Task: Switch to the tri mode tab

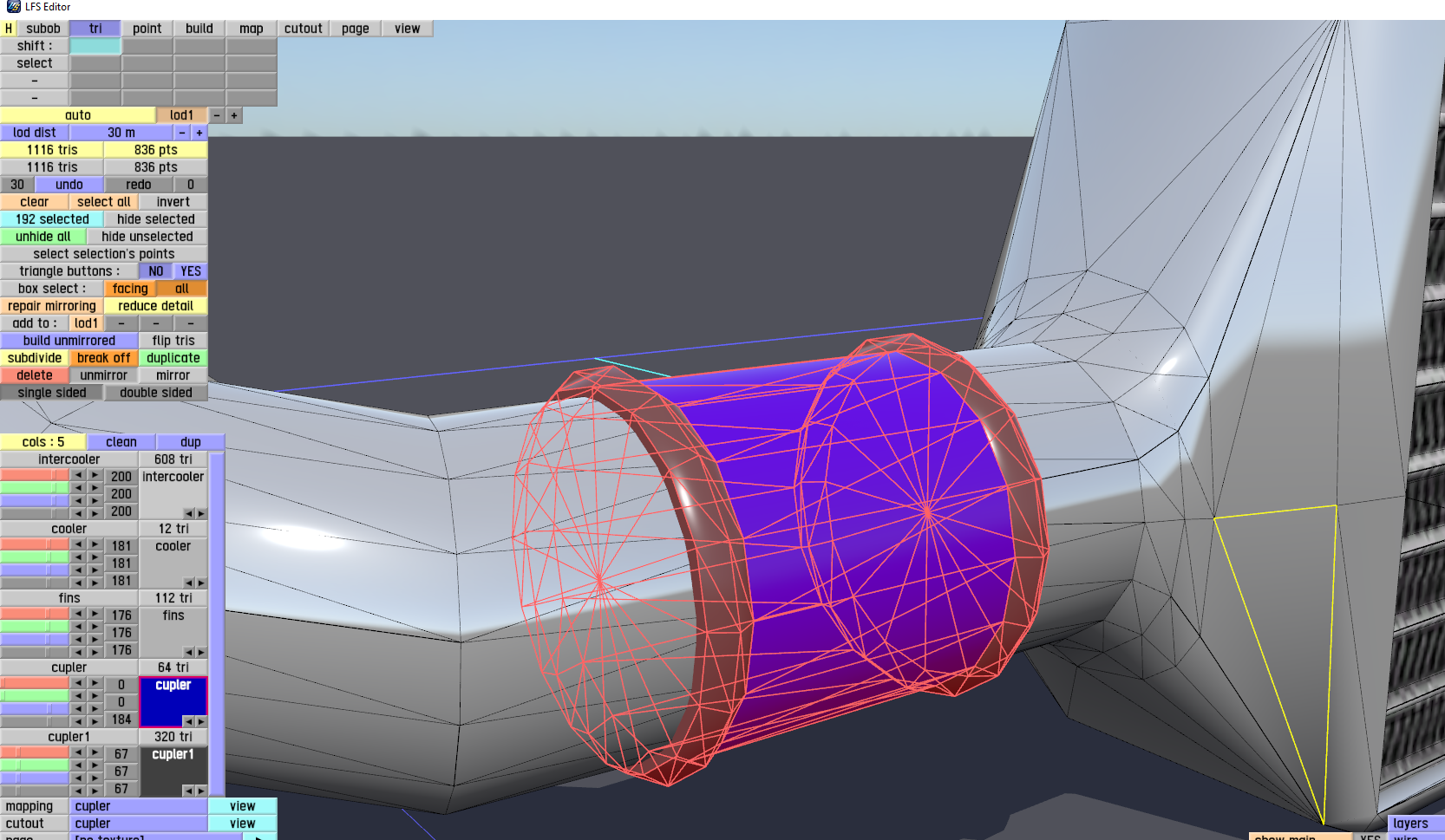Action: tap(95, 29)
